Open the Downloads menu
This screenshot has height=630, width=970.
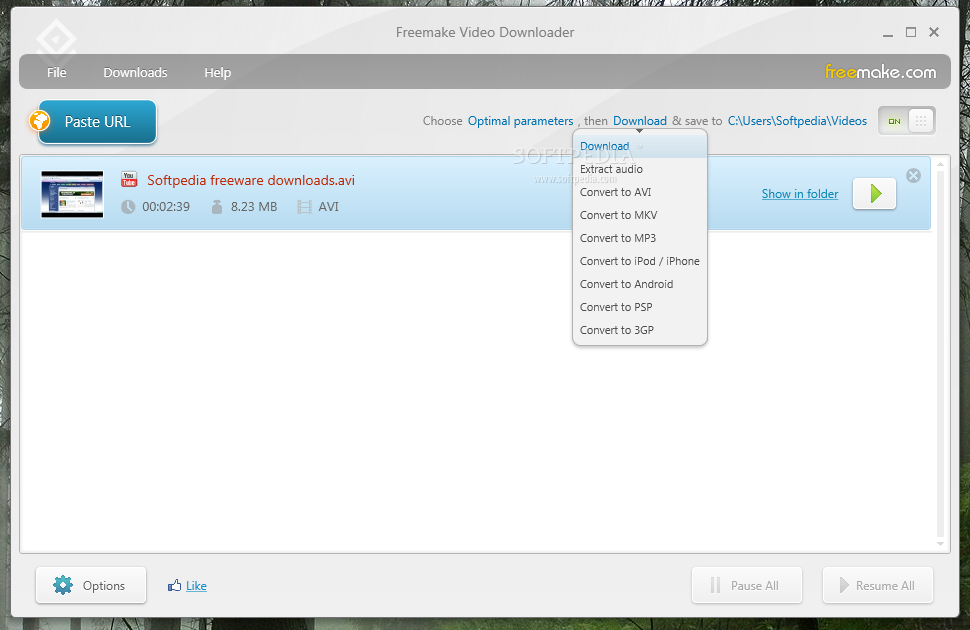(x=135, y=72)
